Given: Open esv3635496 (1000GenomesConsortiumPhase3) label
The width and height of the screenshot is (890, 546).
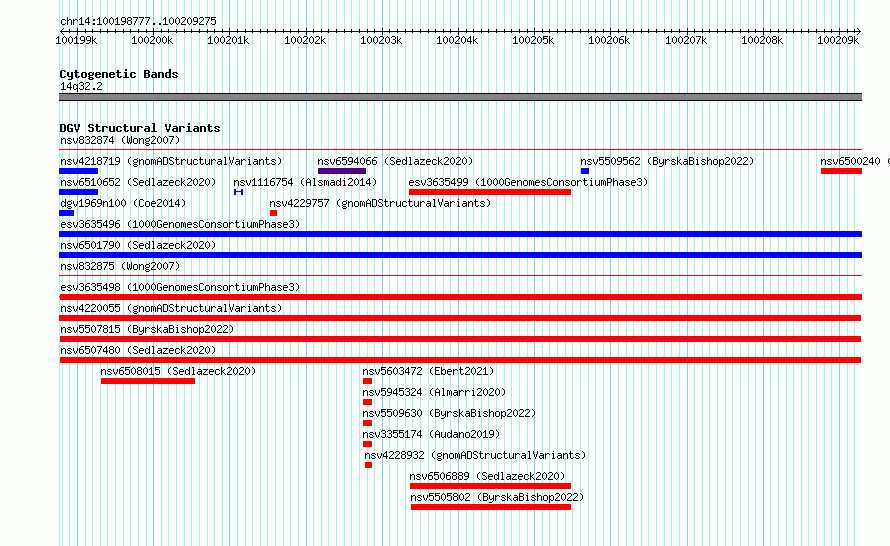Looking at the screenshot, I should point(180,224).
